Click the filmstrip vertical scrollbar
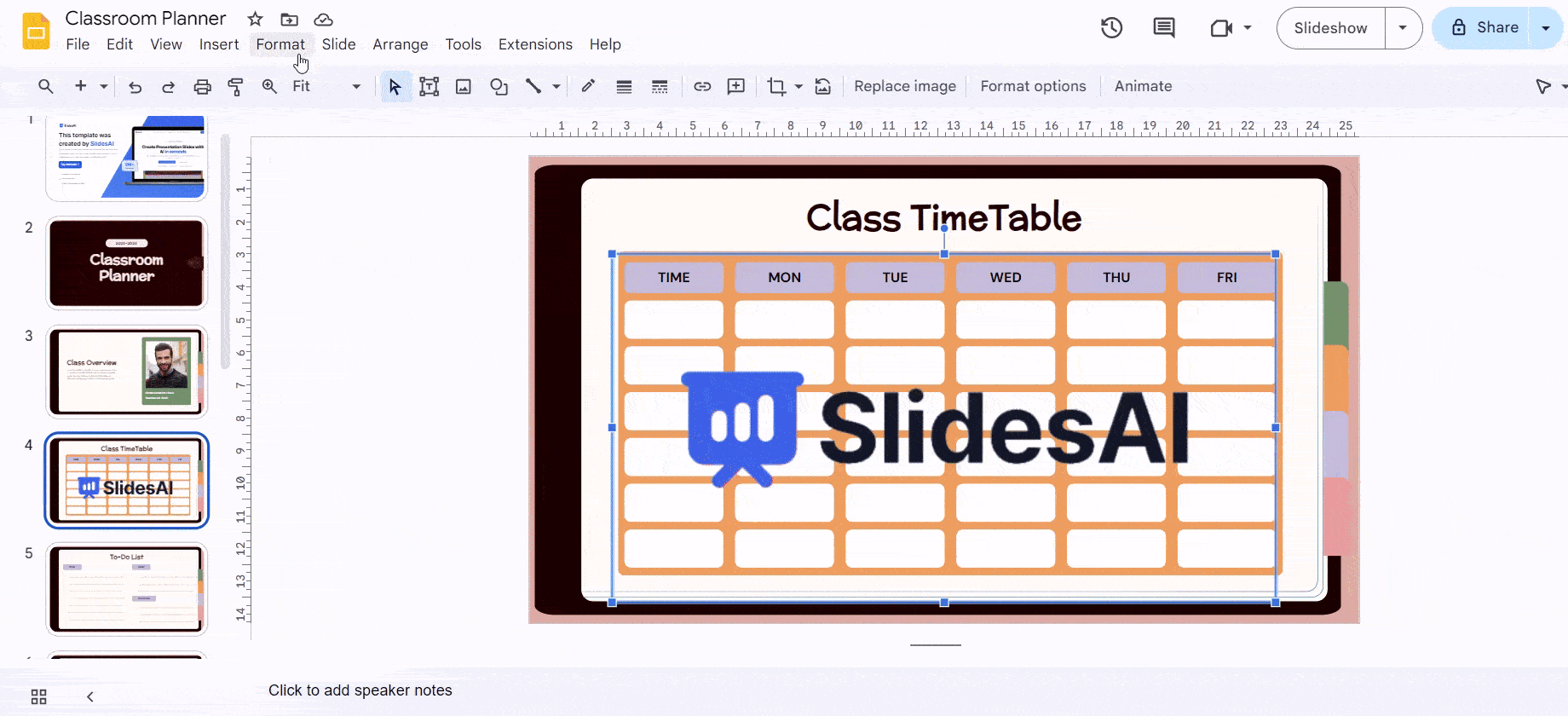The height and width of the screenshot is (716, 1568). (x=225, y=251)
